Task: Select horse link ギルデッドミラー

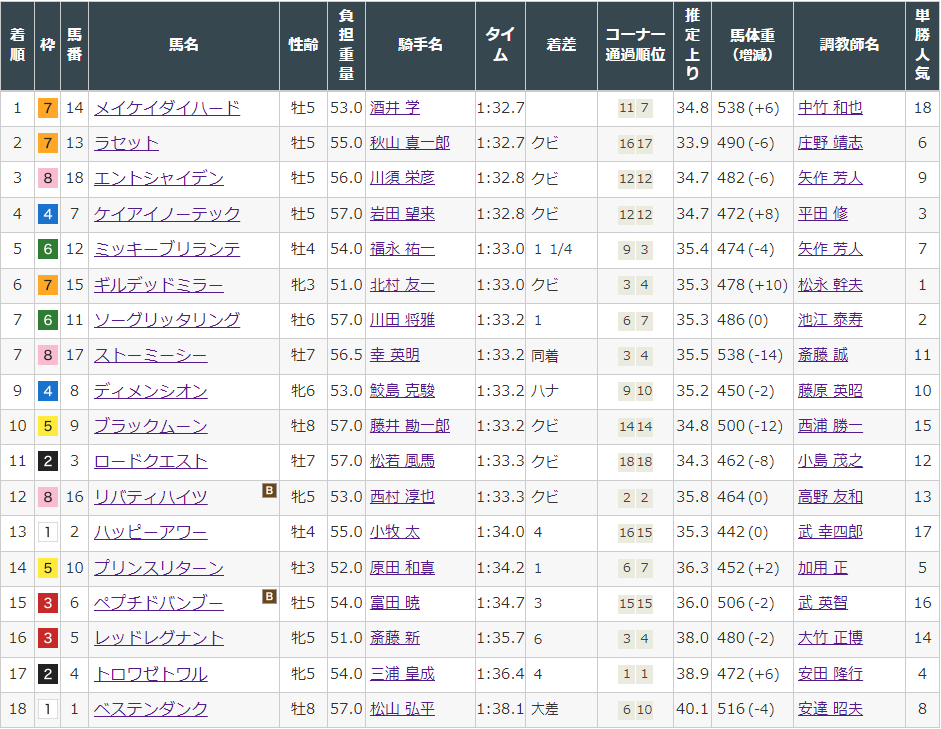Action: (x=159, y=284)
